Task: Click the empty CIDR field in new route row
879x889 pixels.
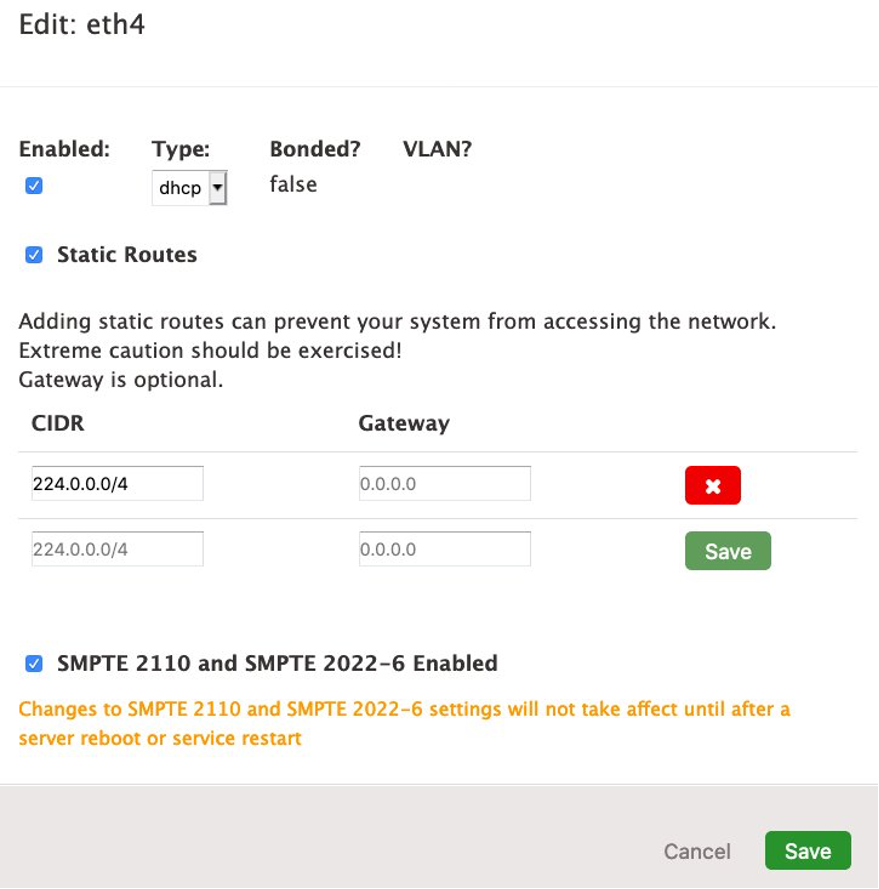Action: [117, 548]
